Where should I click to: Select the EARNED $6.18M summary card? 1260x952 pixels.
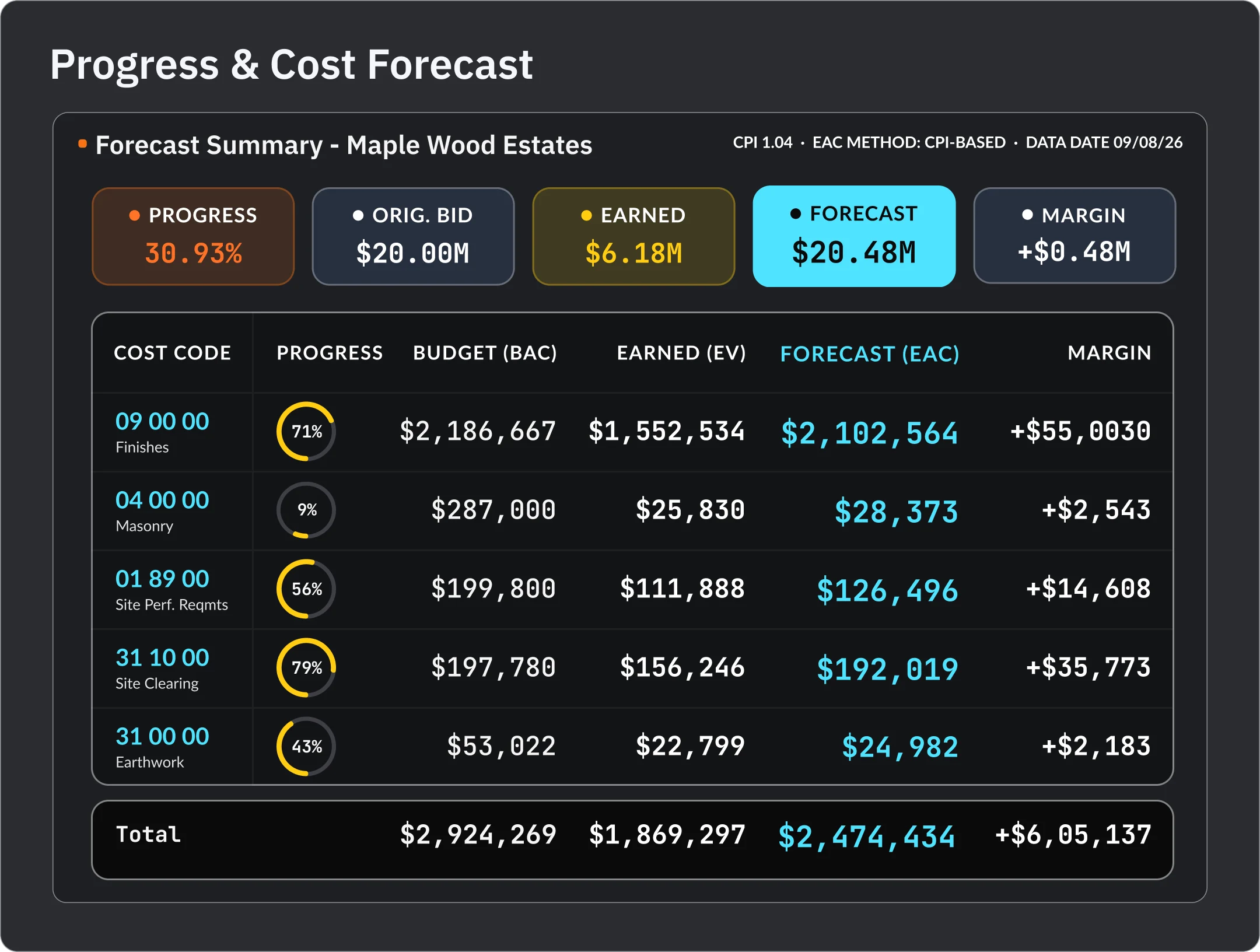point(633,236)
